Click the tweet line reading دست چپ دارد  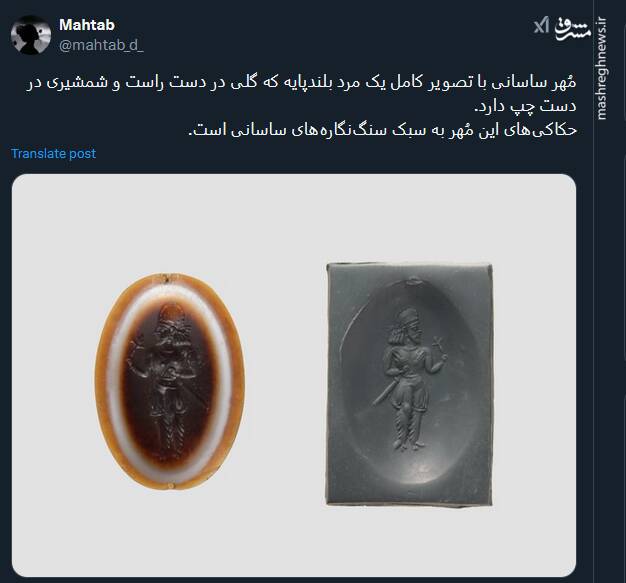click(x=525, y=107)
